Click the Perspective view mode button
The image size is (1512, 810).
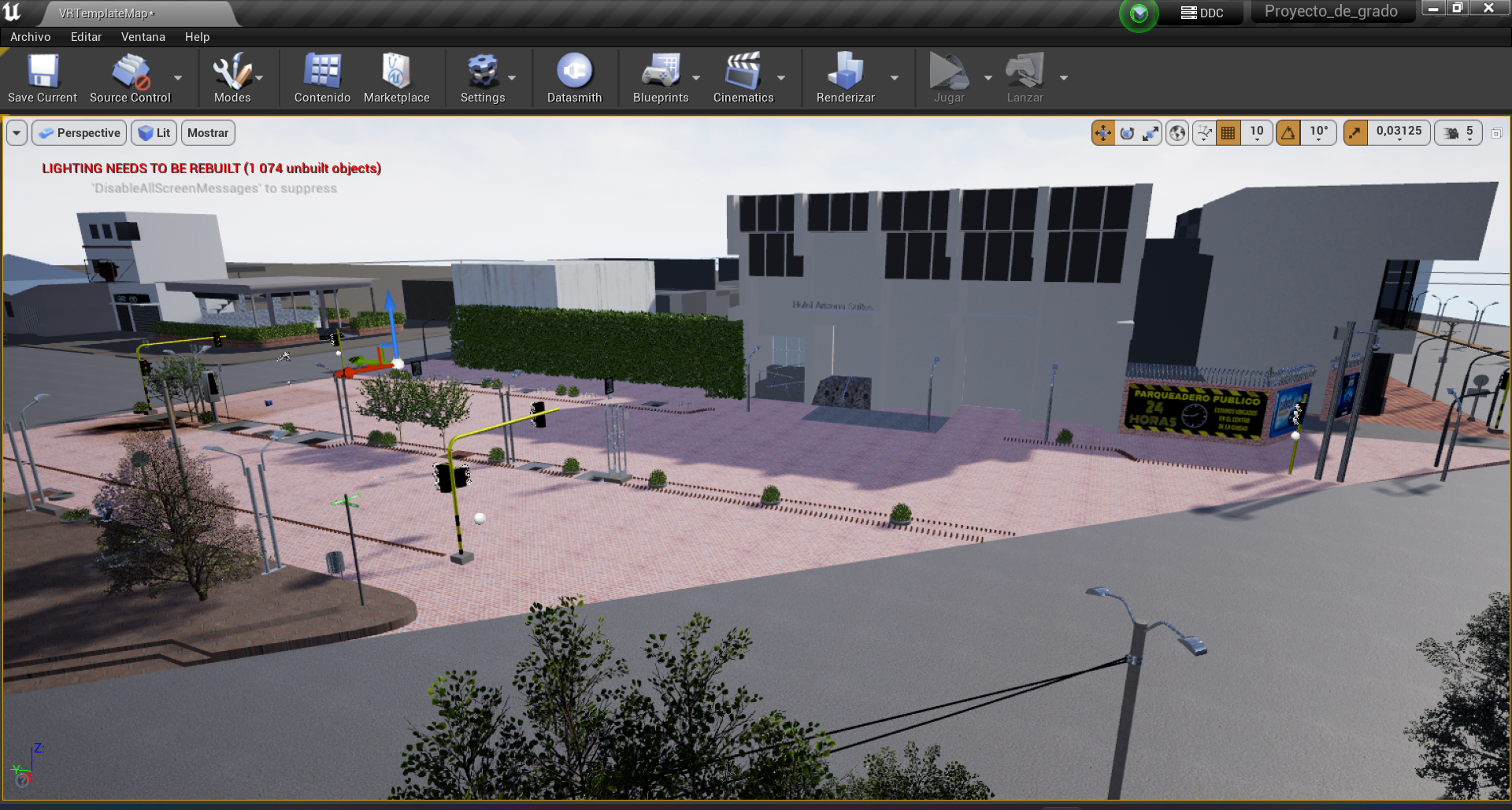(80, 133)
